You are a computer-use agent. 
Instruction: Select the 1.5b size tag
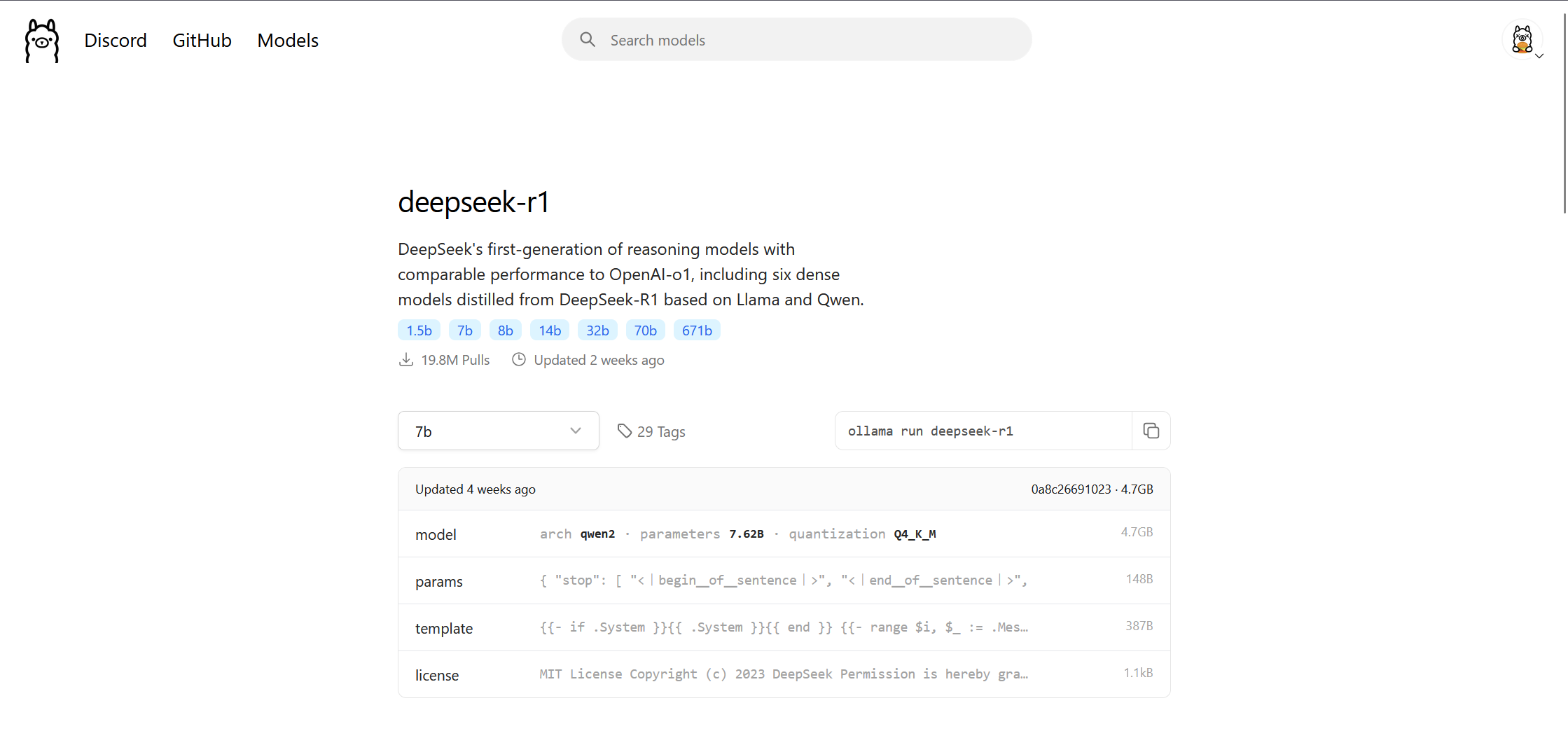click(419, 330)
